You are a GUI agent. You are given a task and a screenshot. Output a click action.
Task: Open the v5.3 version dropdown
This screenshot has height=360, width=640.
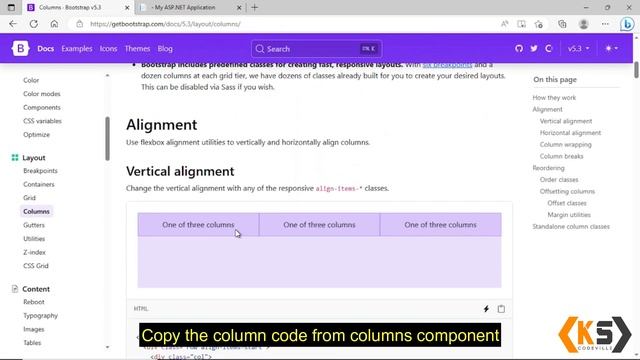click(578, 49)
